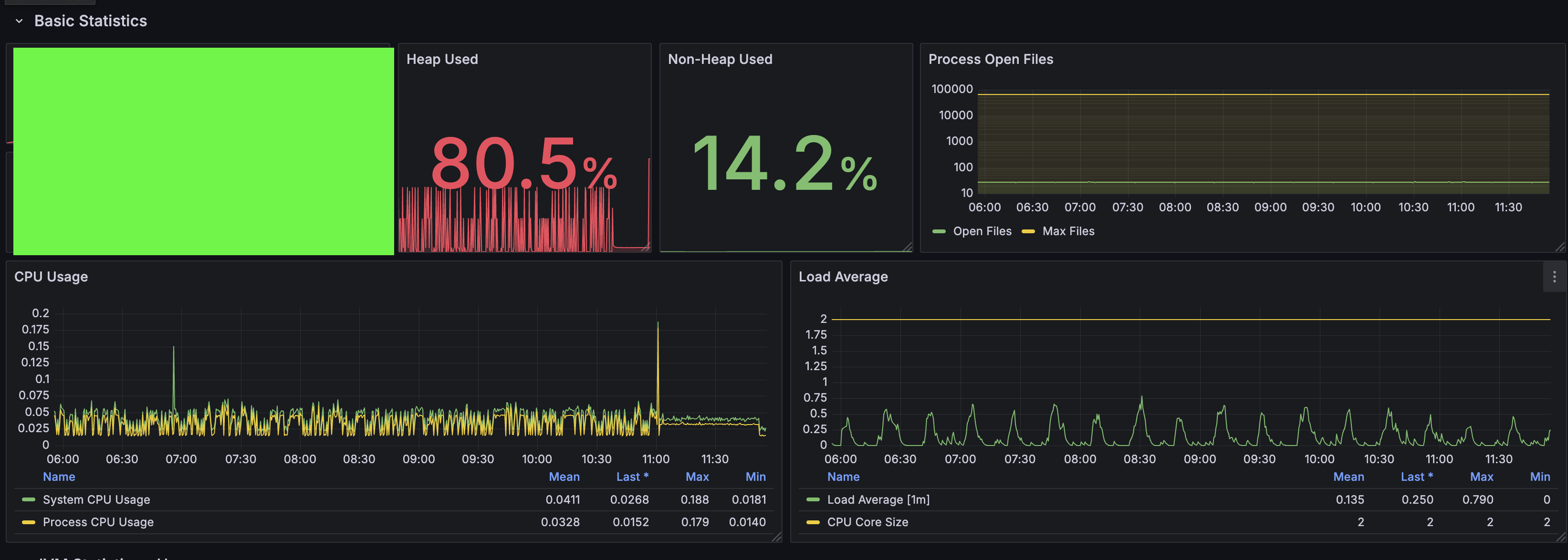Image resolution: width=1568 pixels, height=560 pixels.
Task: Sort Load Average legend by Max column
Action: [x=1481, y=477]
